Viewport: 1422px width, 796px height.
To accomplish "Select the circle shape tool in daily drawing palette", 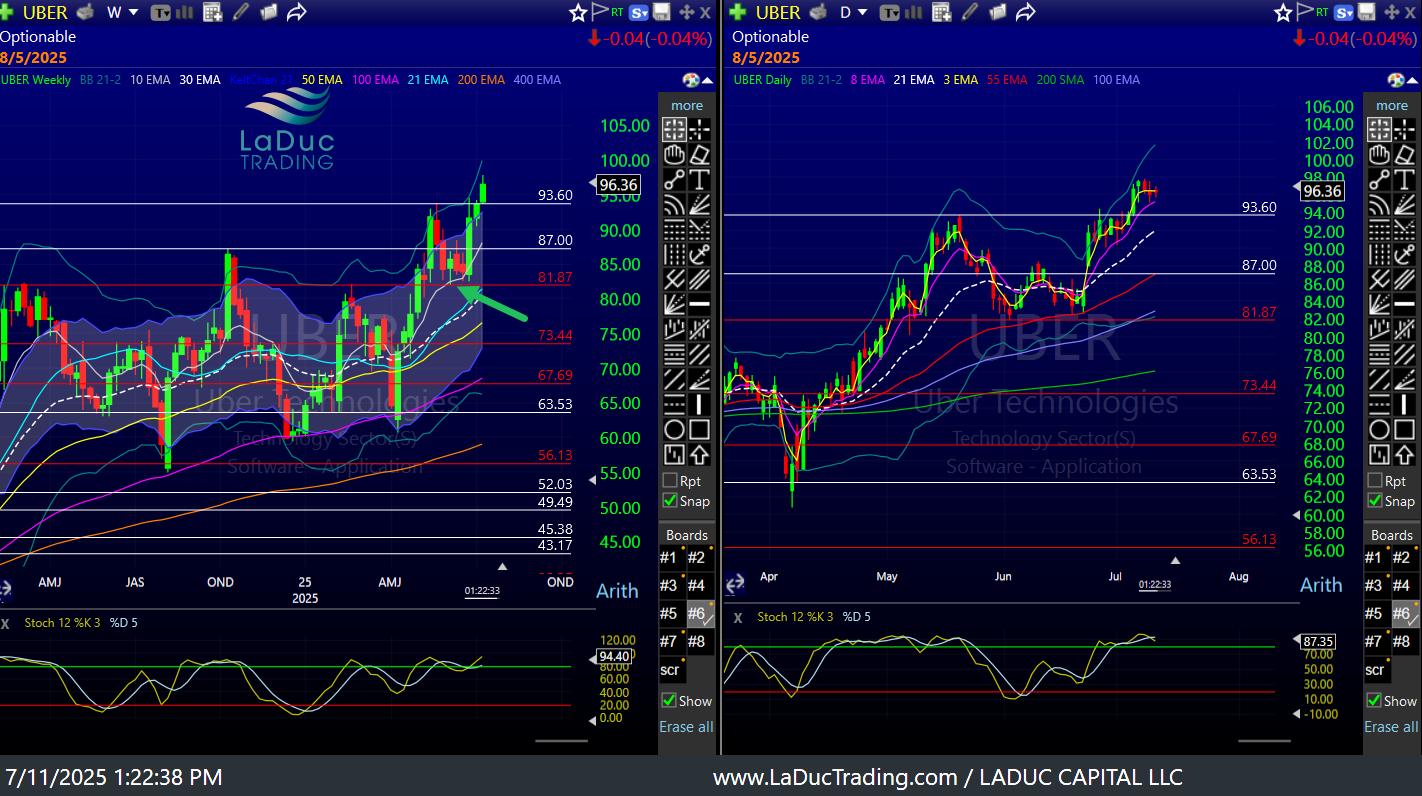I will tap(1379, 430).
